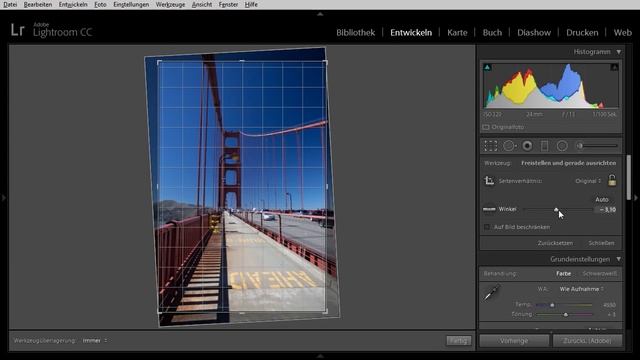Open the Bearbeiten menu
The height and width of the screenshot is (360, 640).
pos(38,4)
